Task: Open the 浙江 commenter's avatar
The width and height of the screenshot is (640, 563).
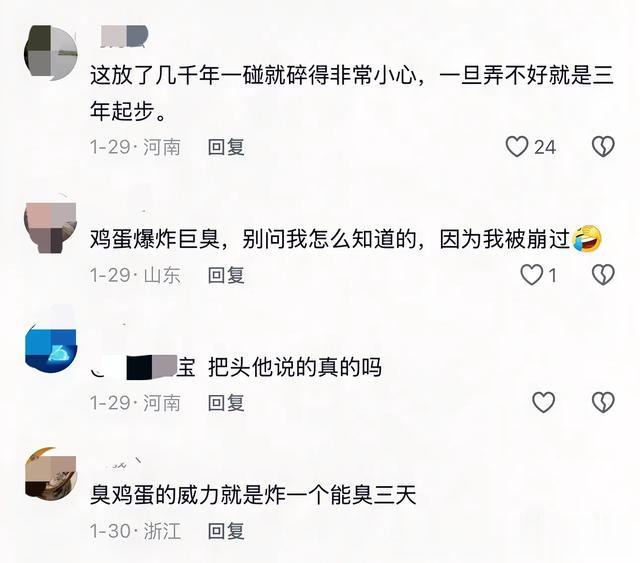Action: (x=51, y=473)
